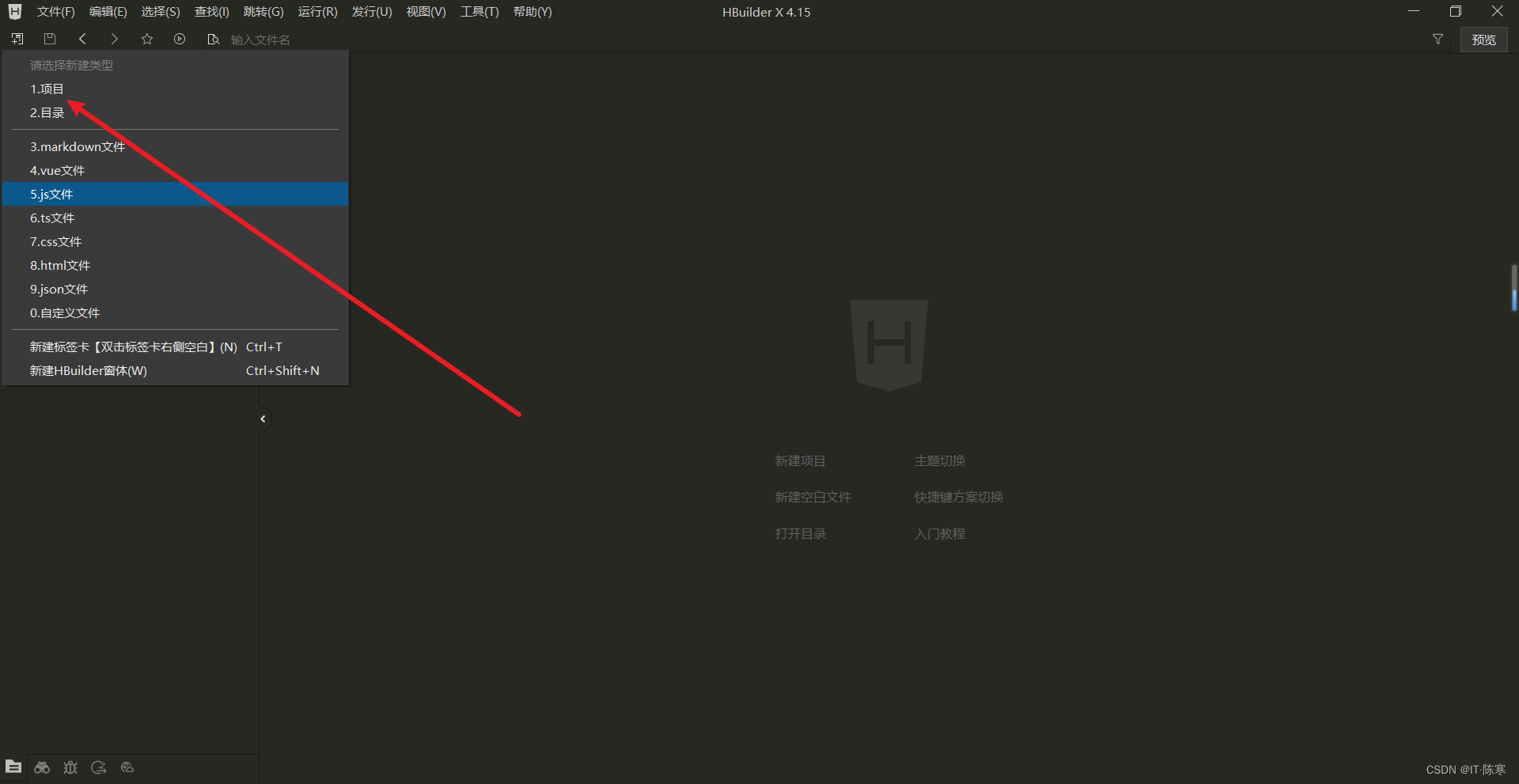The image size is (1519, 784).
Task: Choose 6.ts文件 option
Action: [x=175, y=218]
